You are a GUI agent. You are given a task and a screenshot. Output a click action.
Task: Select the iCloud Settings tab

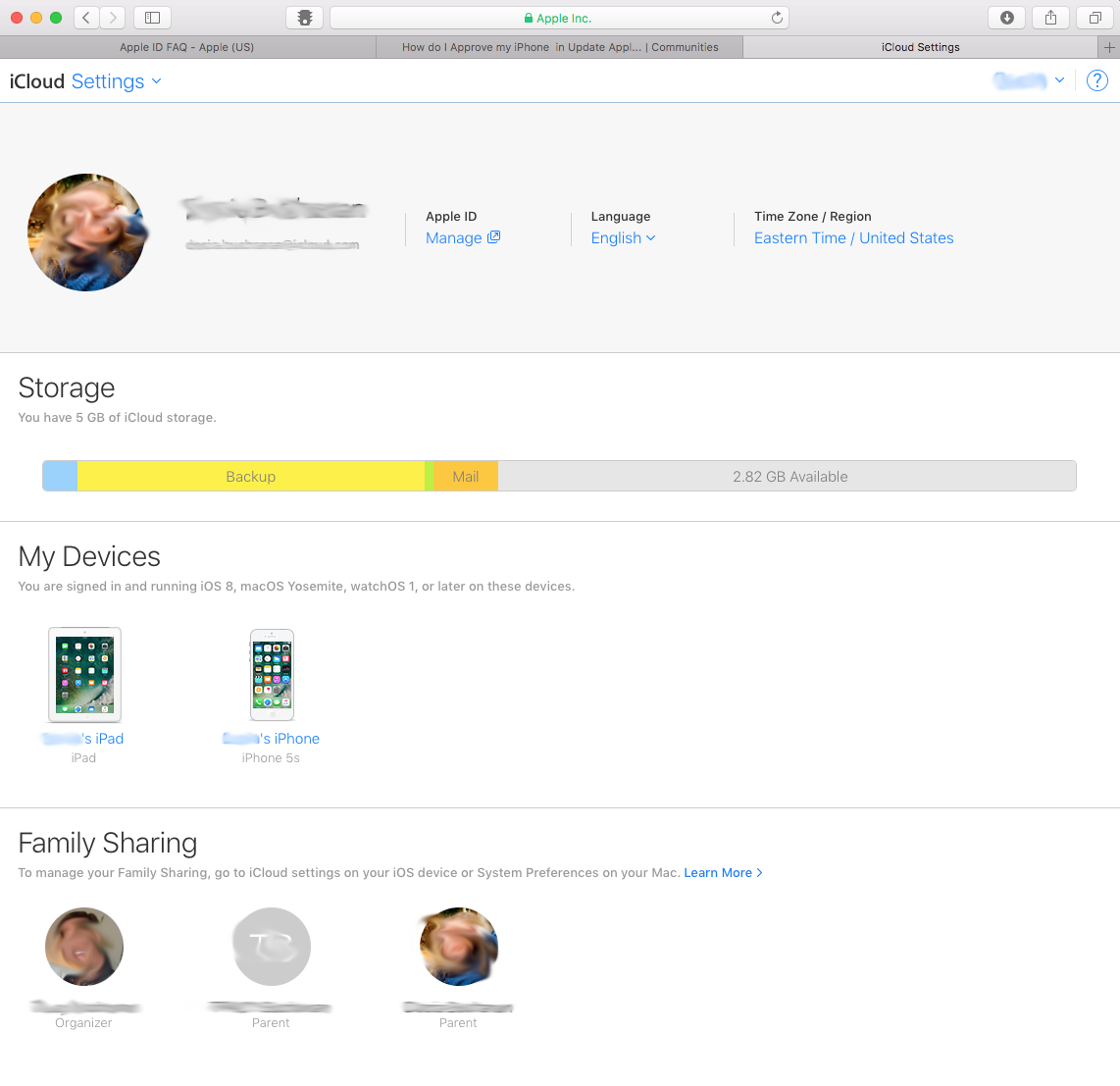(x=920, y=47)
